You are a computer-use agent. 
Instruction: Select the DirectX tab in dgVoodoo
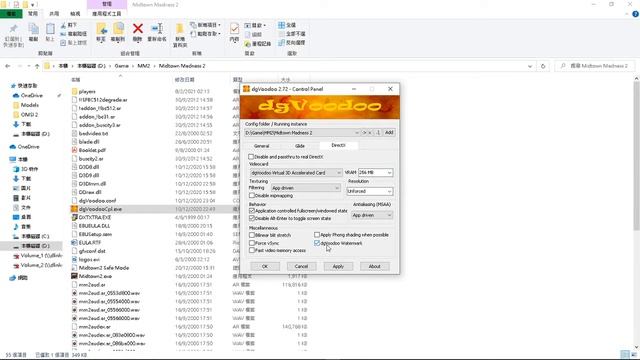point(338,145)
